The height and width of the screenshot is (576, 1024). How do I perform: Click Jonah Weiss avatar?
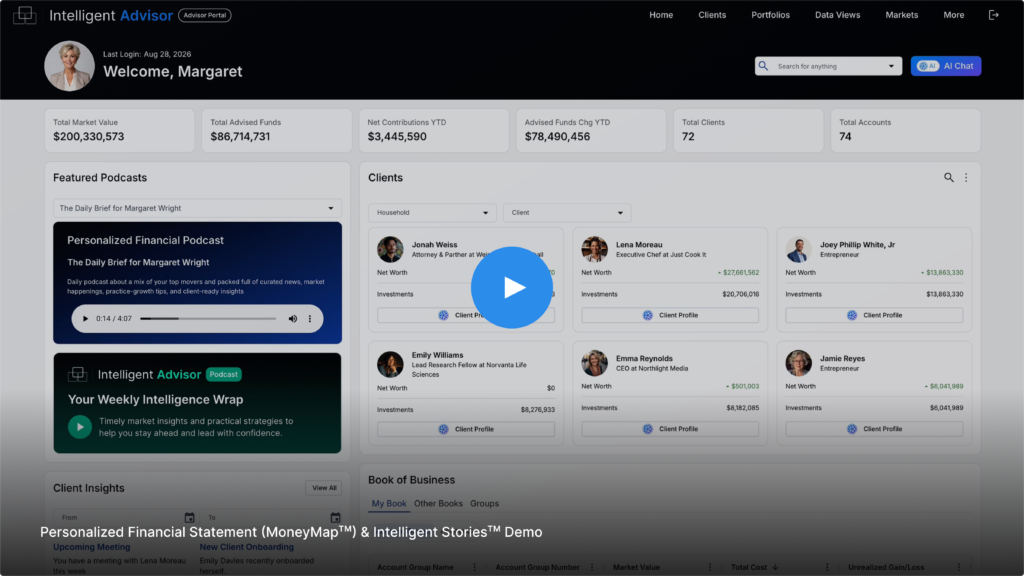click(390, 249)
